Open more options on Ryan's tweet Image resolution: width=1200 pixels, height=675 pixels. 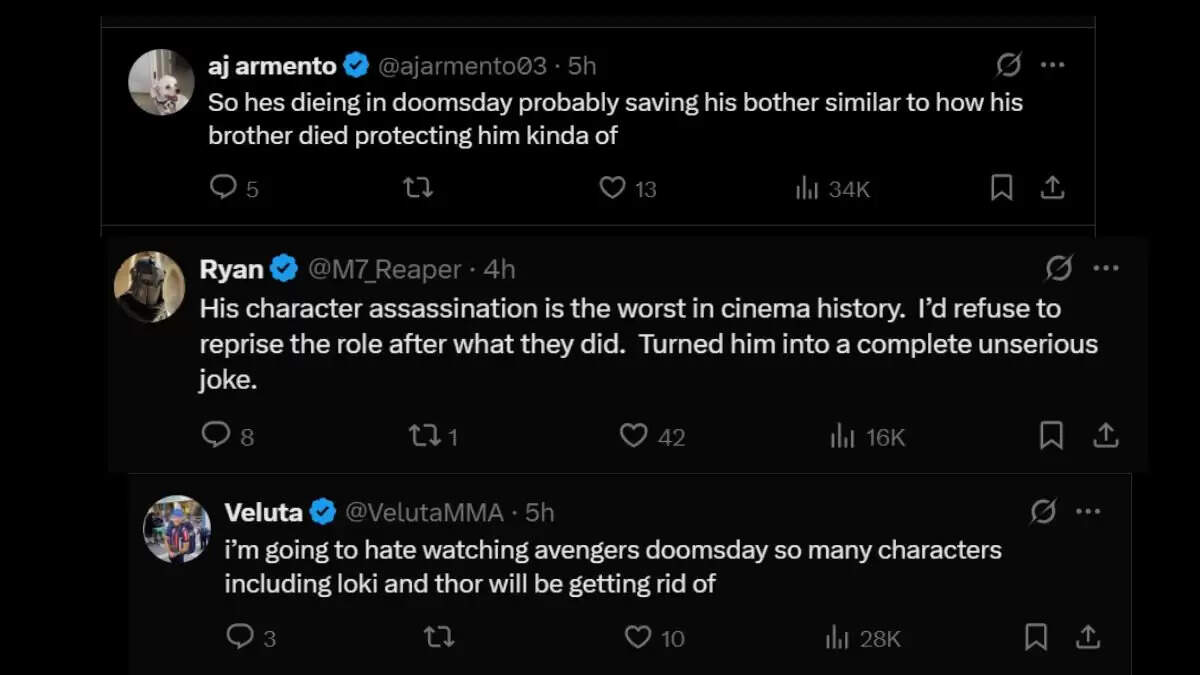coord(1105,269)
